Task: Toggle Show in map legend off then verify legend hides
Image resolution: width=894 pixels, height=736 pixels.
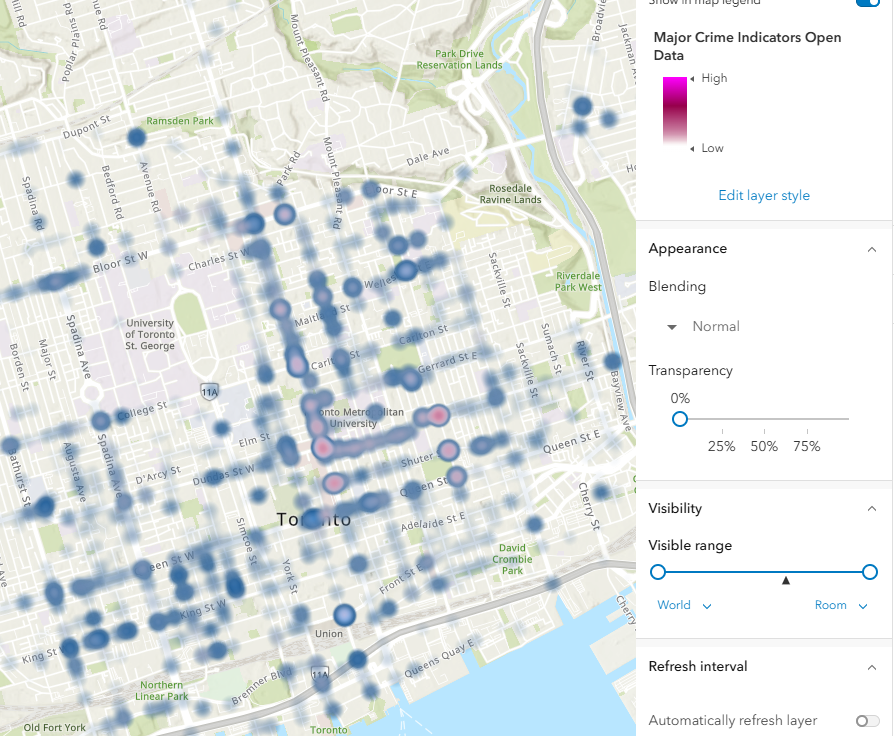Action: click(x=867, y=4)
